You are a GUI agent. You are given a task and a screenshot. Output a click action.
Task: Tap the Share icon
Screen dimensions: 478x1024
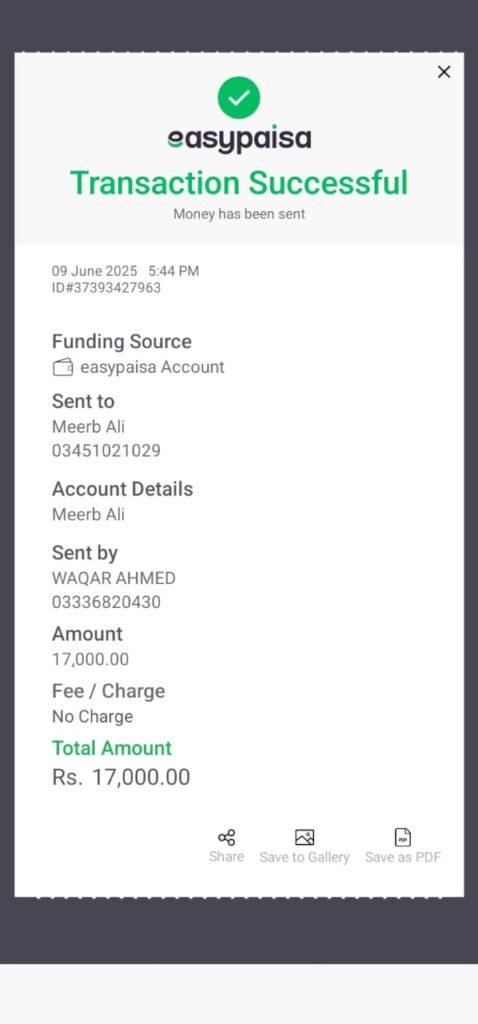tap(227, 837)
